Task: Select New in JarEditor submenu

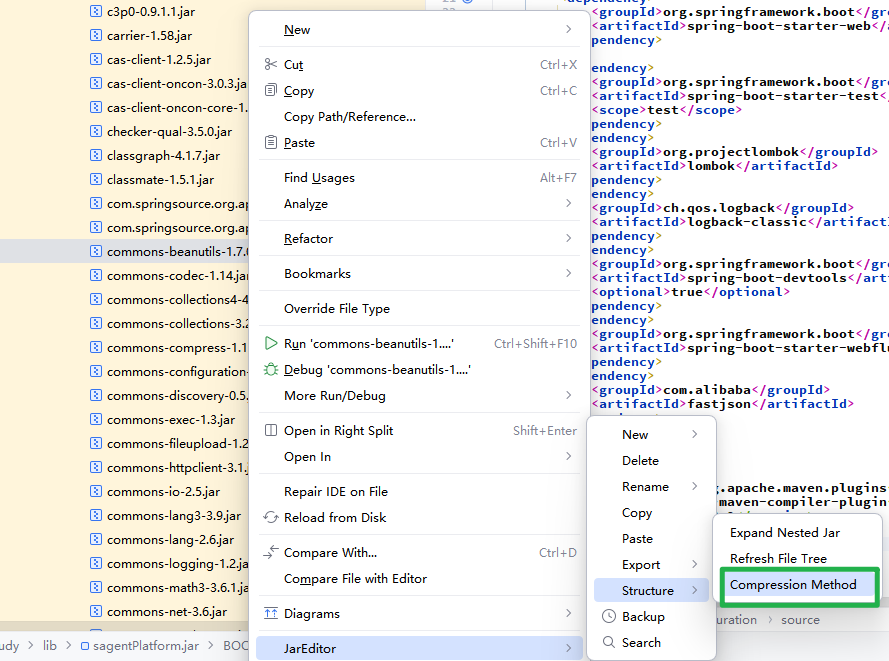Action: [x=651, y=435]
